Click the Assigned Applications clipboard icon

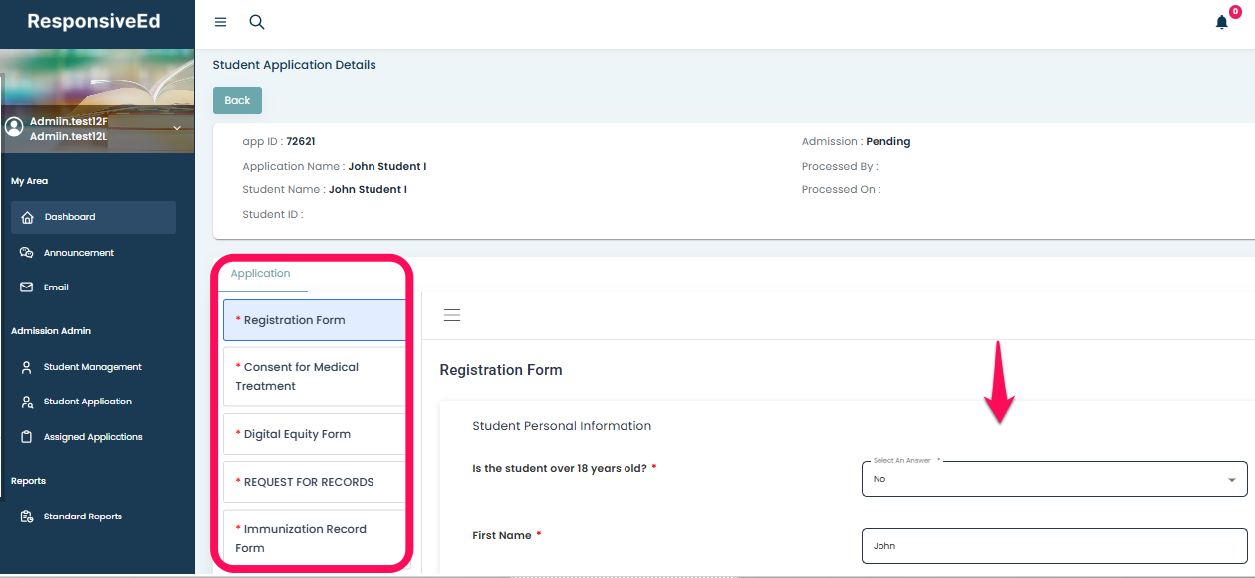[27, 437]
